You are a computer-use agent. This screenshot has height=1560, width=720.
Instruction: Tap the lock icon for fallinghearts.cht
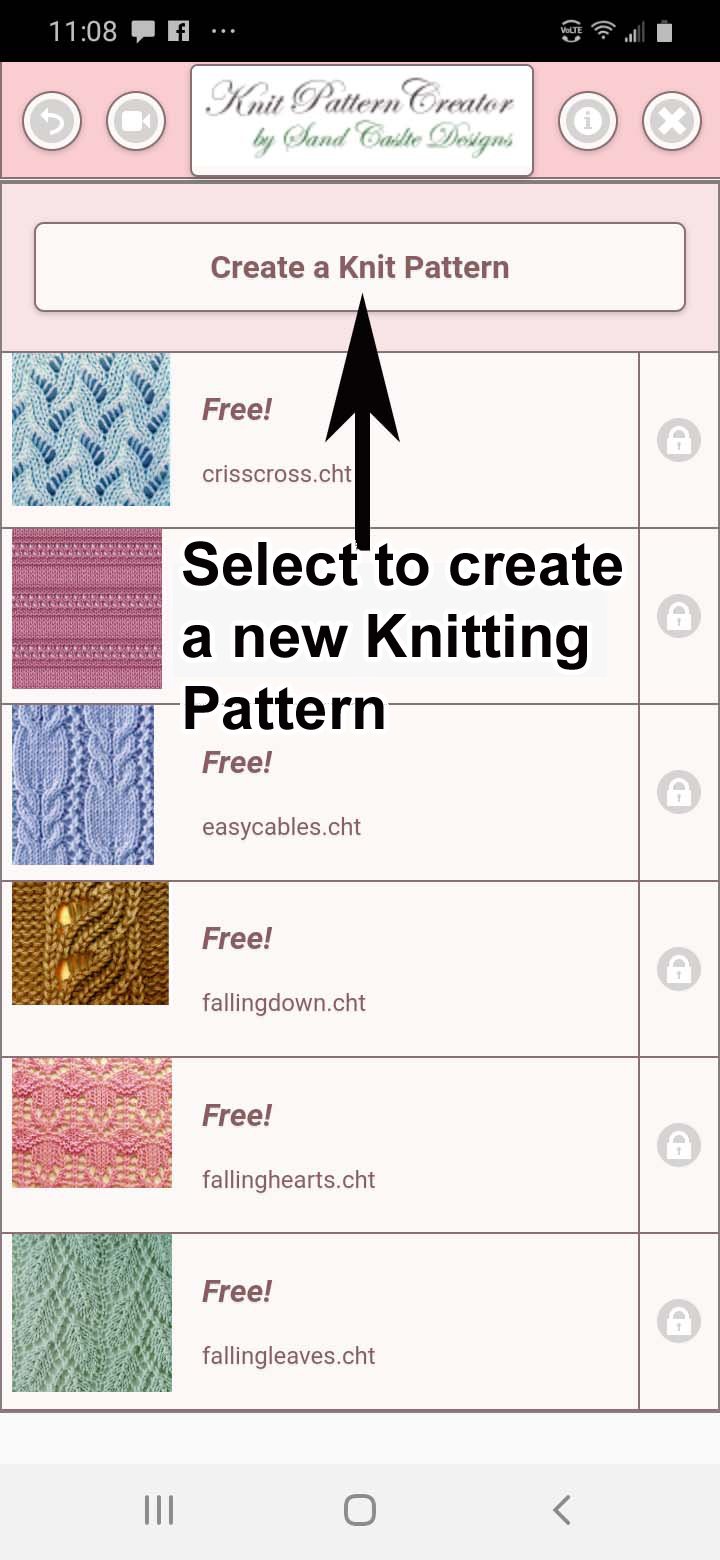[678, 1145]
